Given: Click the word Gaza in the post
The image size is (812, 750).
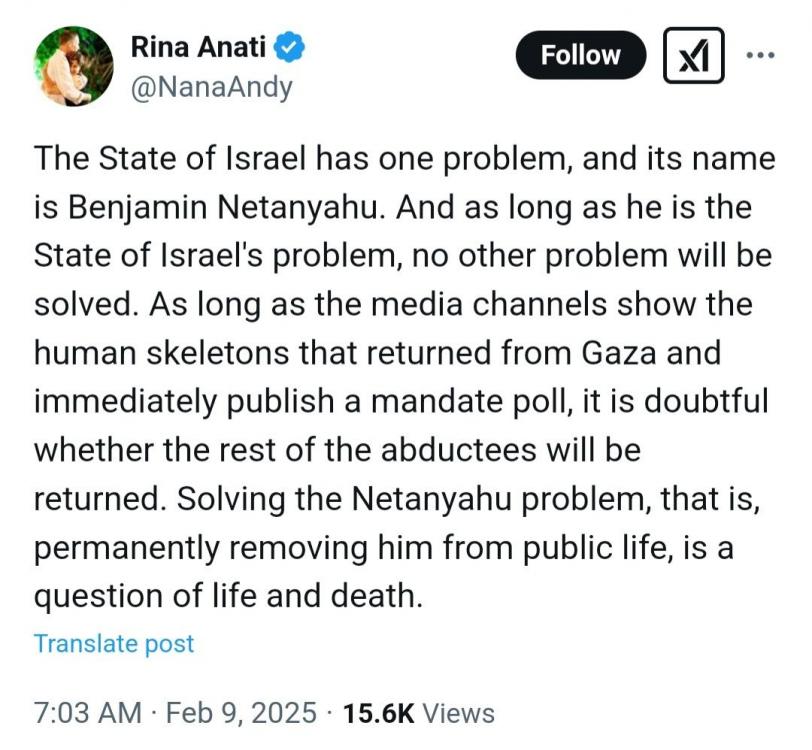Looking at the screenshot, I should coord(619,353).
